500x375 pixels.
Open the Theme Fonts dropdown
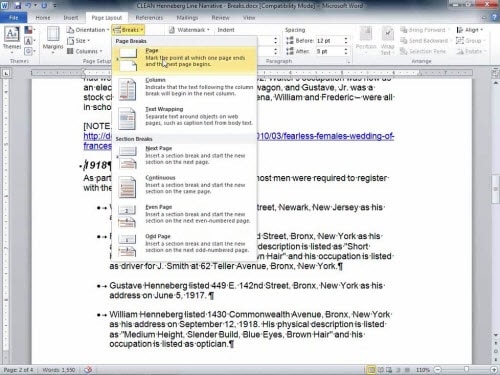[x=29, y=41]
